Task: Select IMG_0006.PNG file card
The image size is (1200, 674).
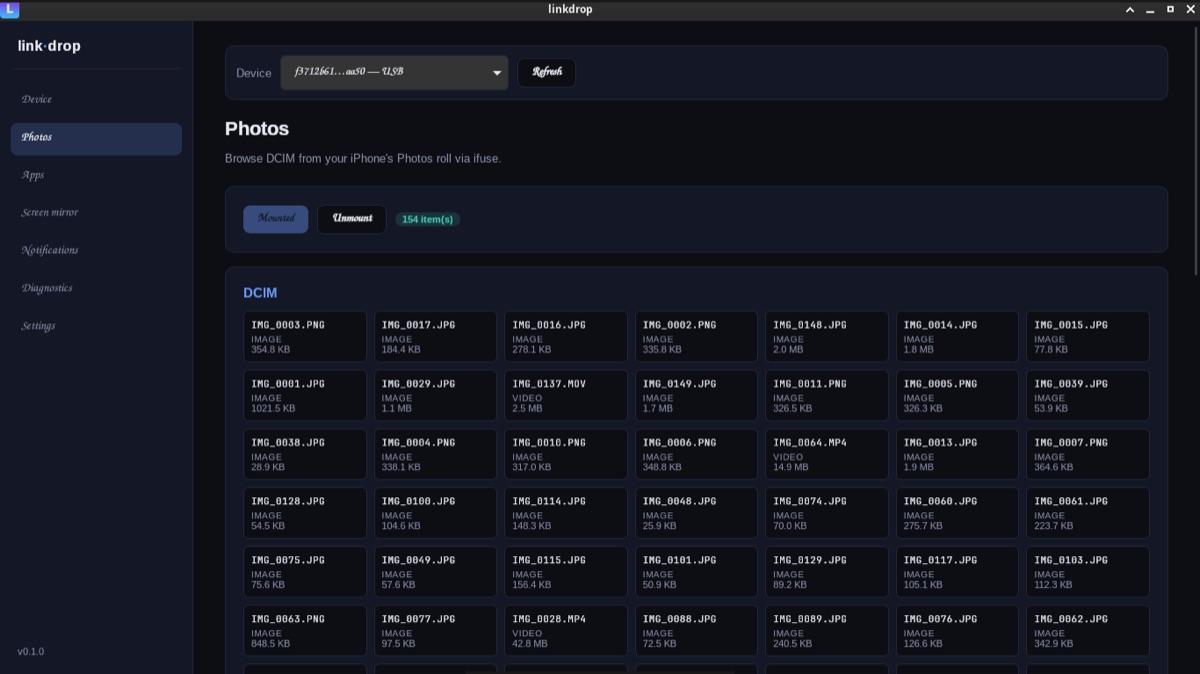Action: pyautogui.click(x=696, y=455)
